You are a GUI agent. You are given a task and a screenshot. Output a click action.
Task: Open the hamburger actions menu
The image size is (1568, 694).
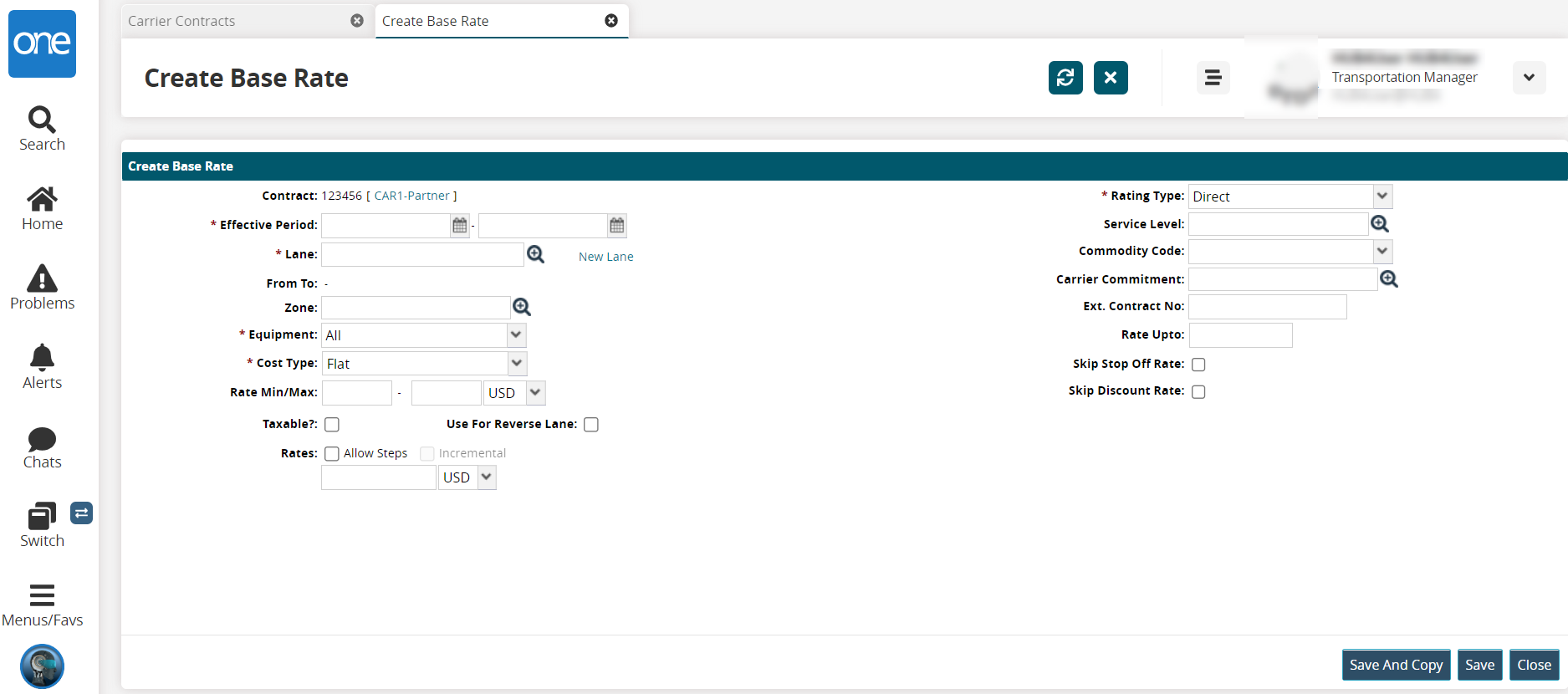pyautogui.click(x=1213, y=78)
